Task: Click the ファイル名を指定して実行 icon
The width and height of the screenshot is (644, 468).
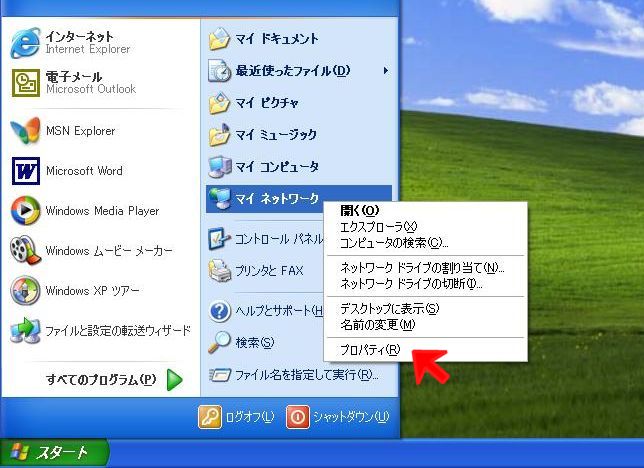Action: click(219, 374)
